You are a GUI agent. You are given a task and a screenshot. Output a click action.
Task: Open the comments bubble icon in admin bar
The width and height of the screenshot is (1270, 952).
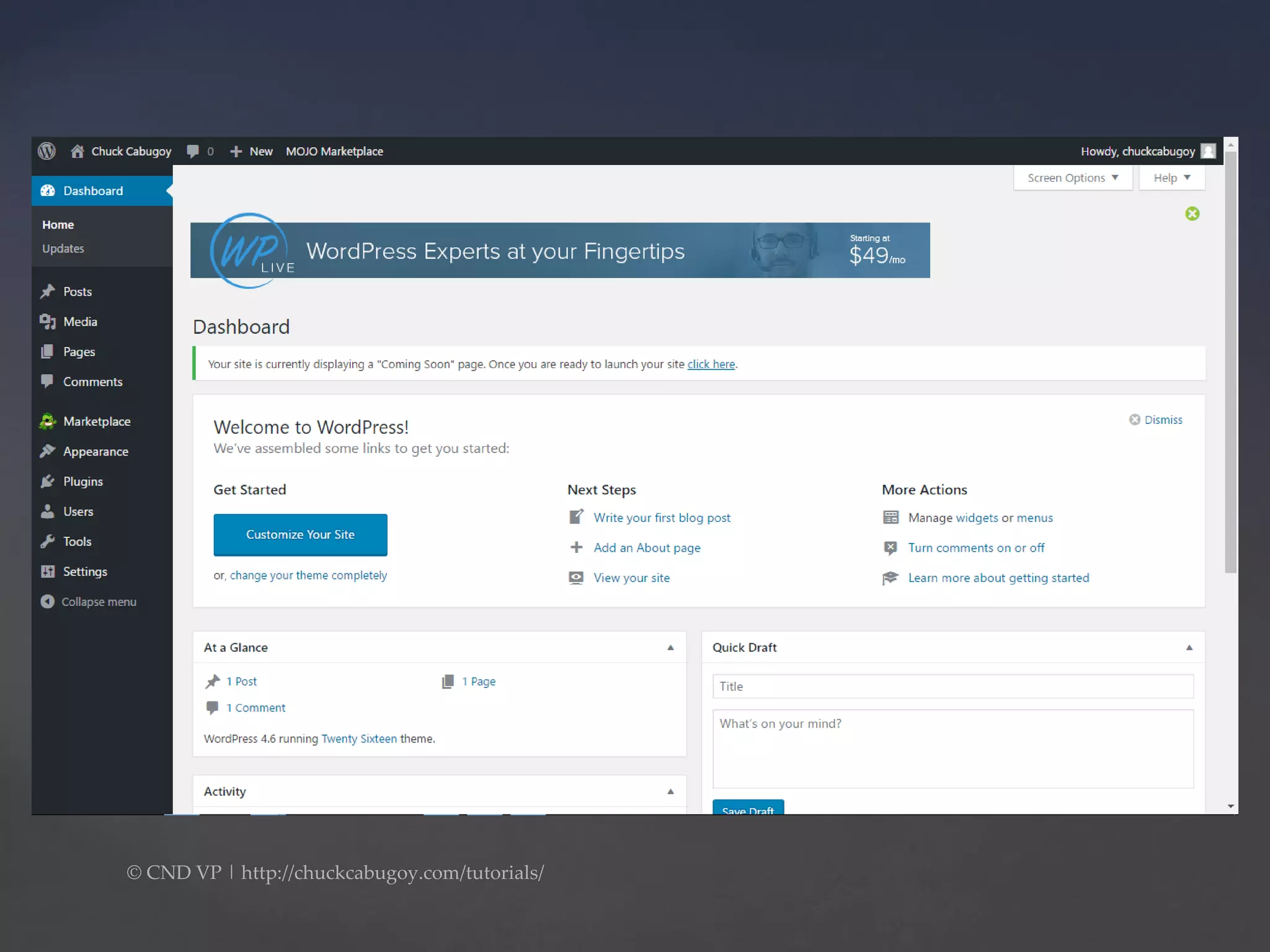tap(193, 151)
